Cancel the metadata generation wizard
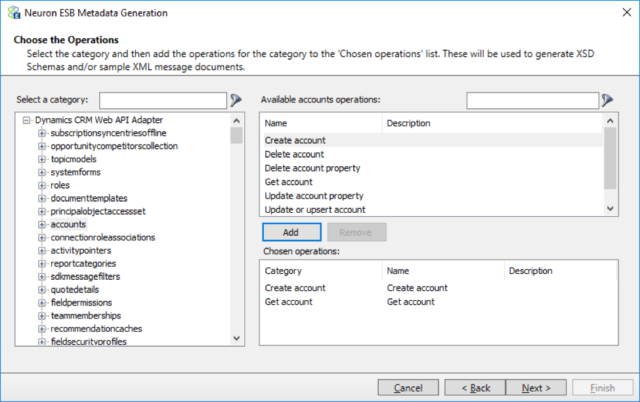 click(x=408, y=388)
